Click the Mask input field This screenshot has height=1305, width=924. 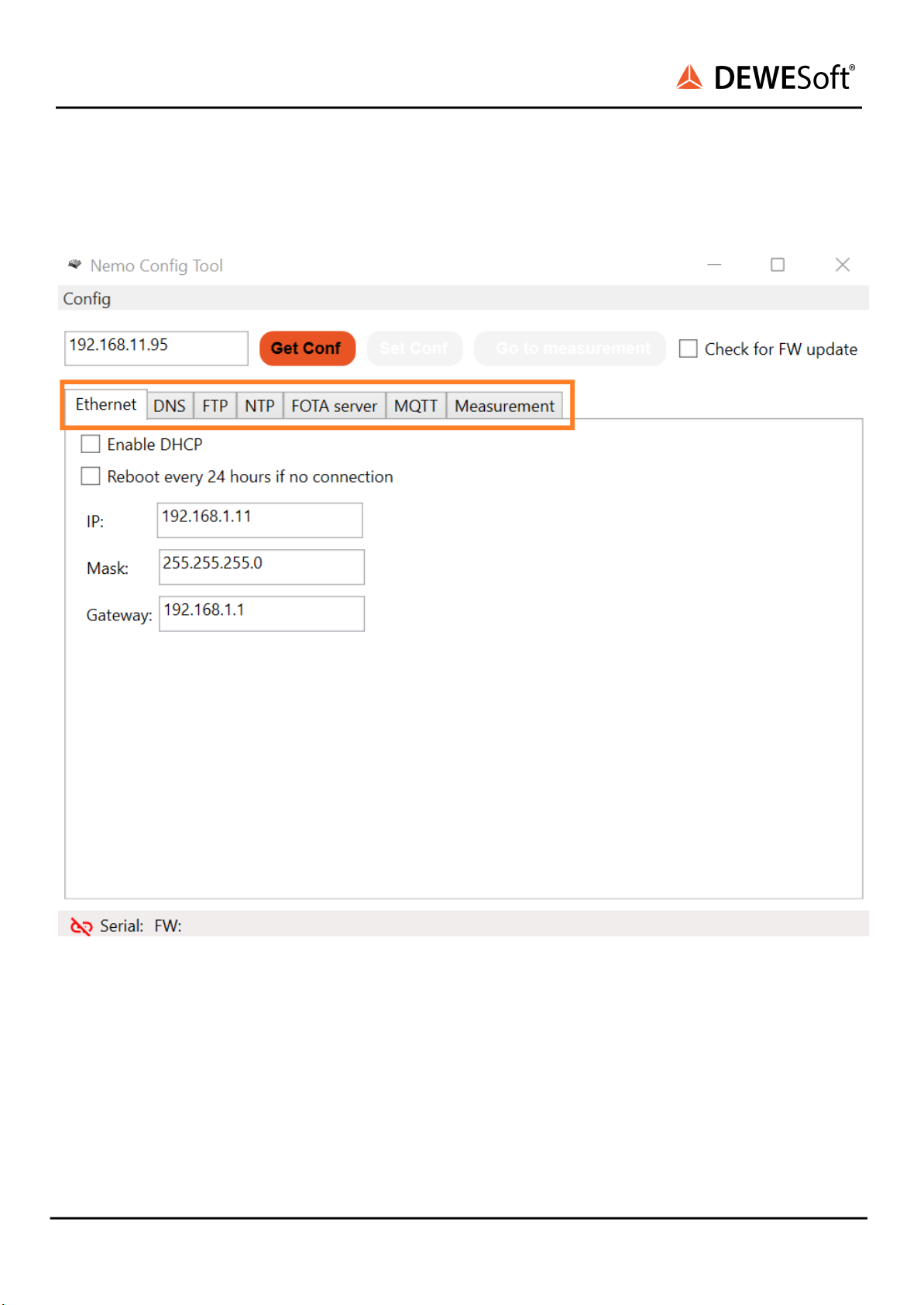(x=262, y=567)
